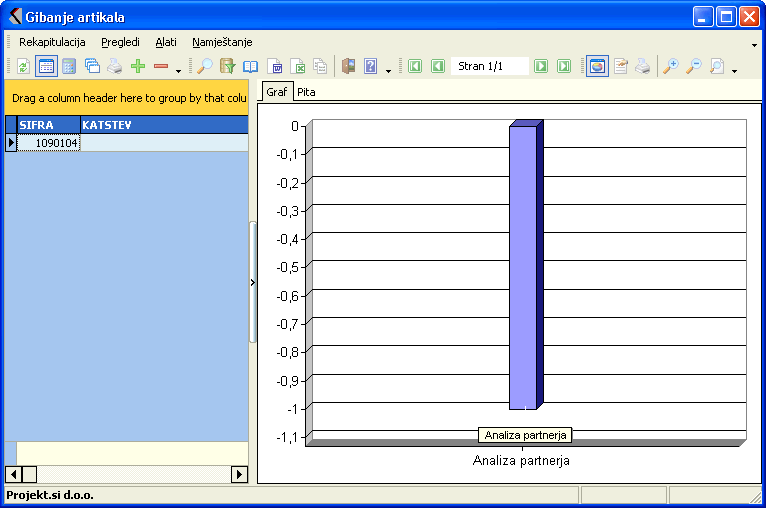
Task: Go to the next page button
Action: point(541,66)
